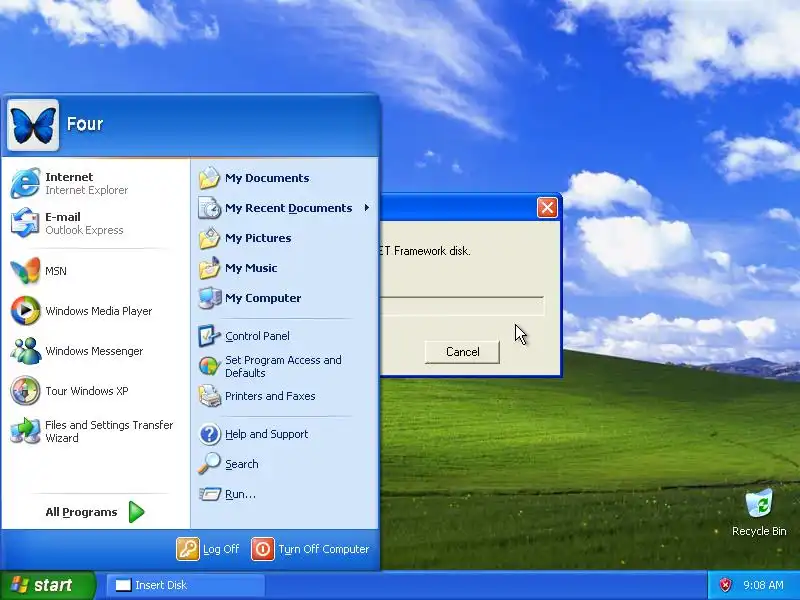Click the Help and Support question mark icon
Screen dimensions: 800x600
209,434
